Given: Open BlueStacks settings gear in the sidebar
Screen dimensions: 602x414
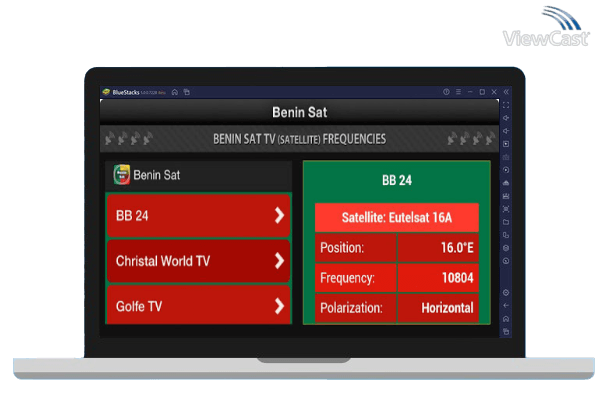Looking at the screenshot, I should [506, 293].
